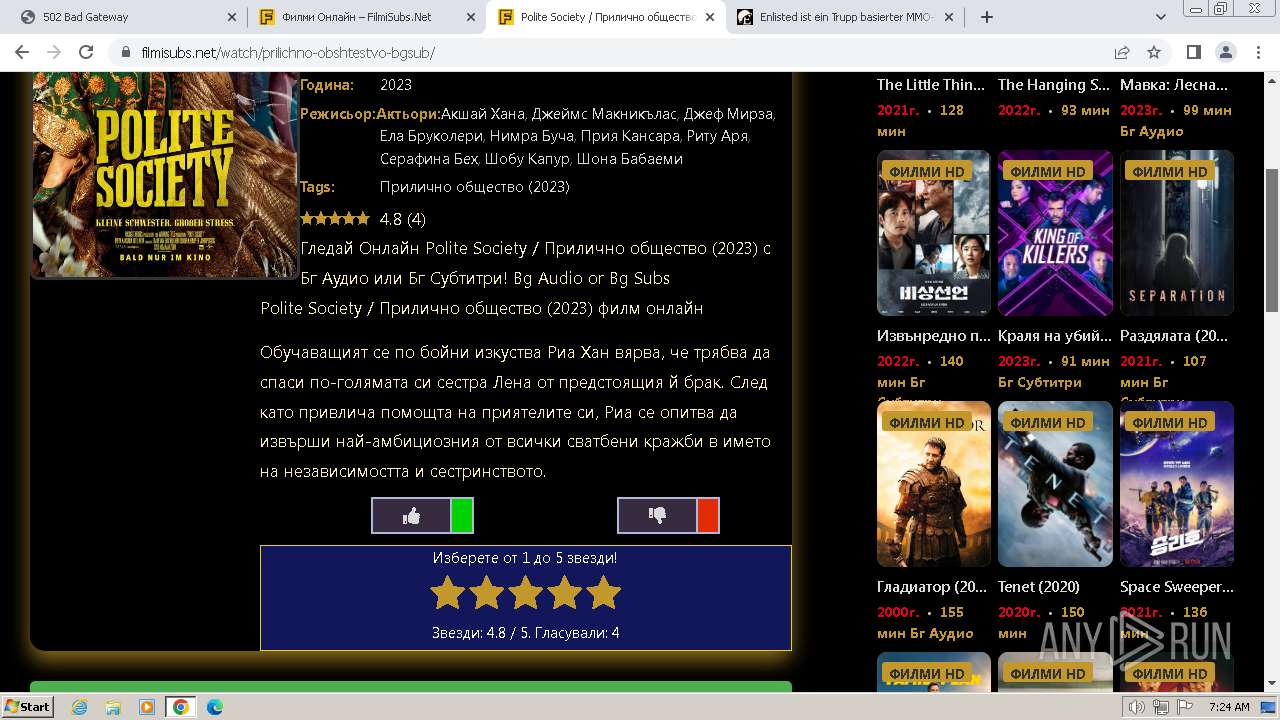The width and height of the screenshot is (1280, 720).
Task: Click The Little Things title link
Action: coord(931,85)
